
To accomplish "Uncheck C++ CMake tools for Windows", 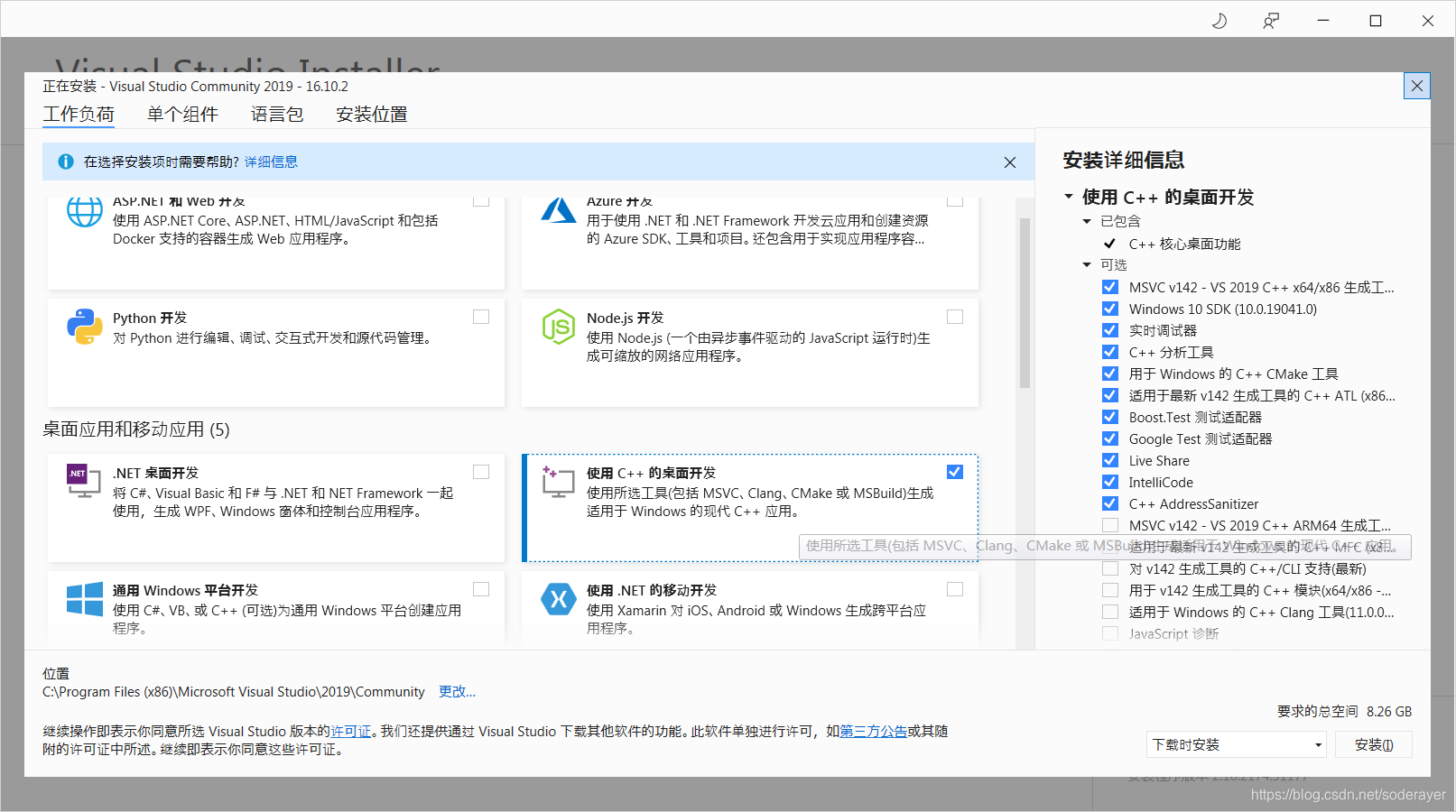I will (x=1110, y=374).
